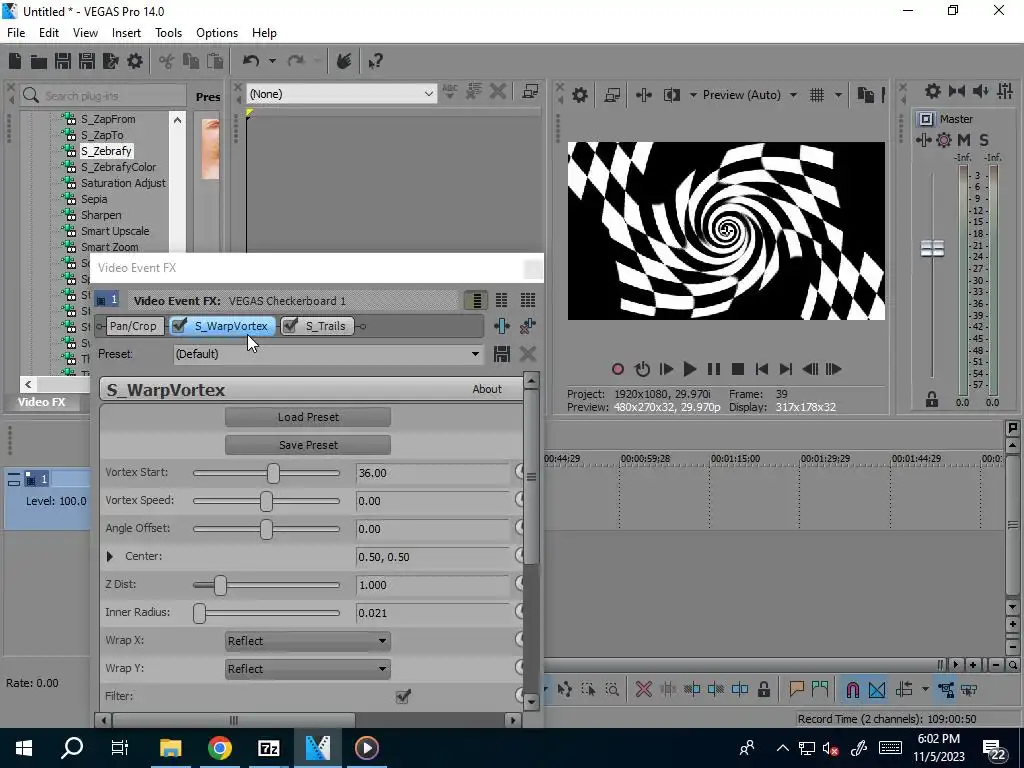Click Play From Start button
The width and height of the screenshot is (1024, 768).
click(x=666, y=369)
